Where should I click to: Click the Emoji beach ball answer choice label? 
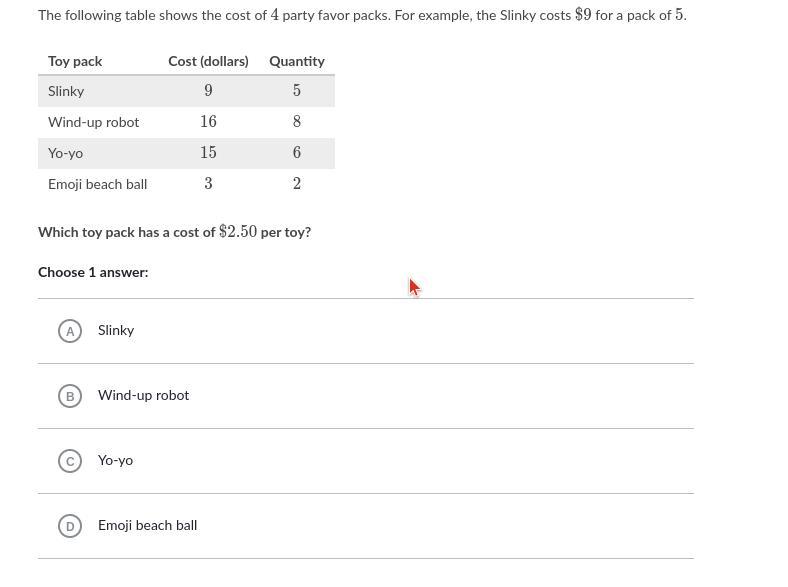click(x=147, y=525)
